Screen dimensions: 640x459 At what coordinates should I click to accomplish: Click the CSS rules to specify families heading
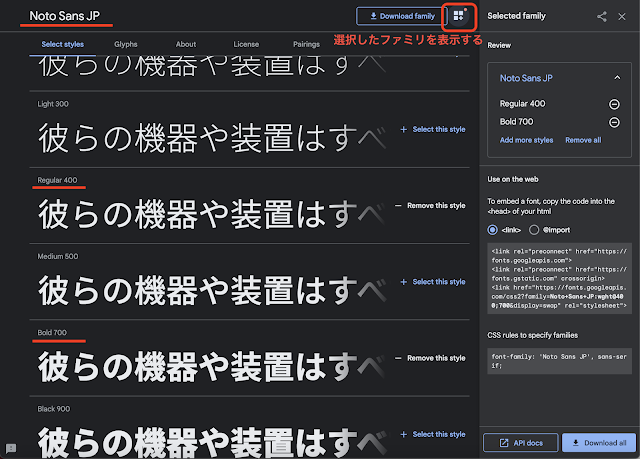(532, 335)
